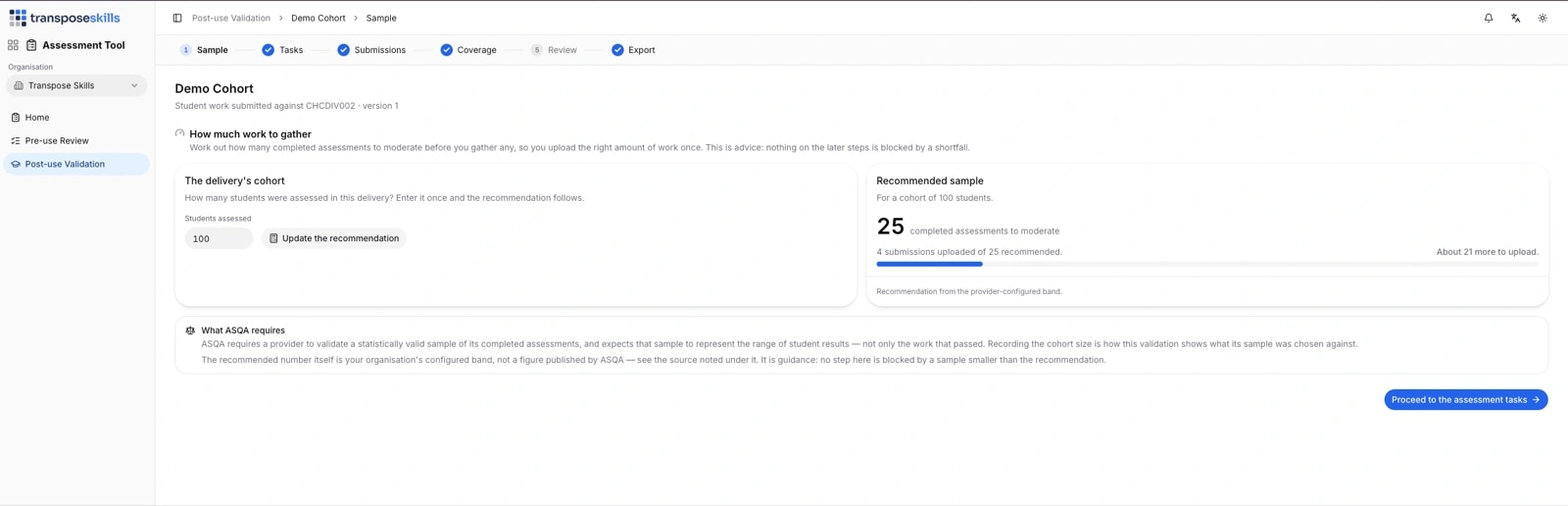This screenshot has width=1568, height=506.
Task: Switch theme with the sun icon
Action: pyautogui.click(x=1543, y=18)
